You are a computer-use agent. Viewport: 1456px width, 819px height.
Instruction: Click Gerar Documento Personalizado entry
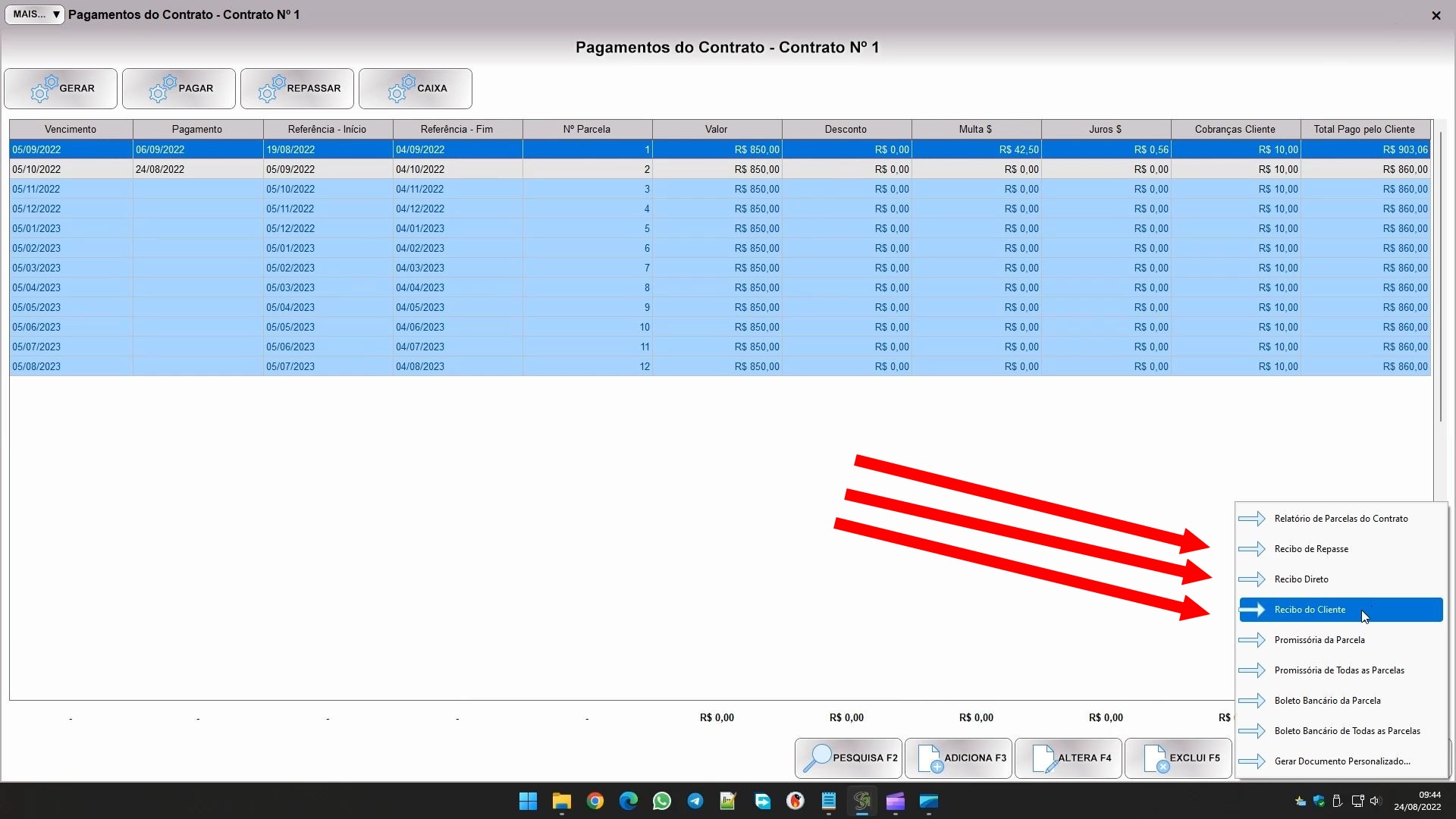1342,761
